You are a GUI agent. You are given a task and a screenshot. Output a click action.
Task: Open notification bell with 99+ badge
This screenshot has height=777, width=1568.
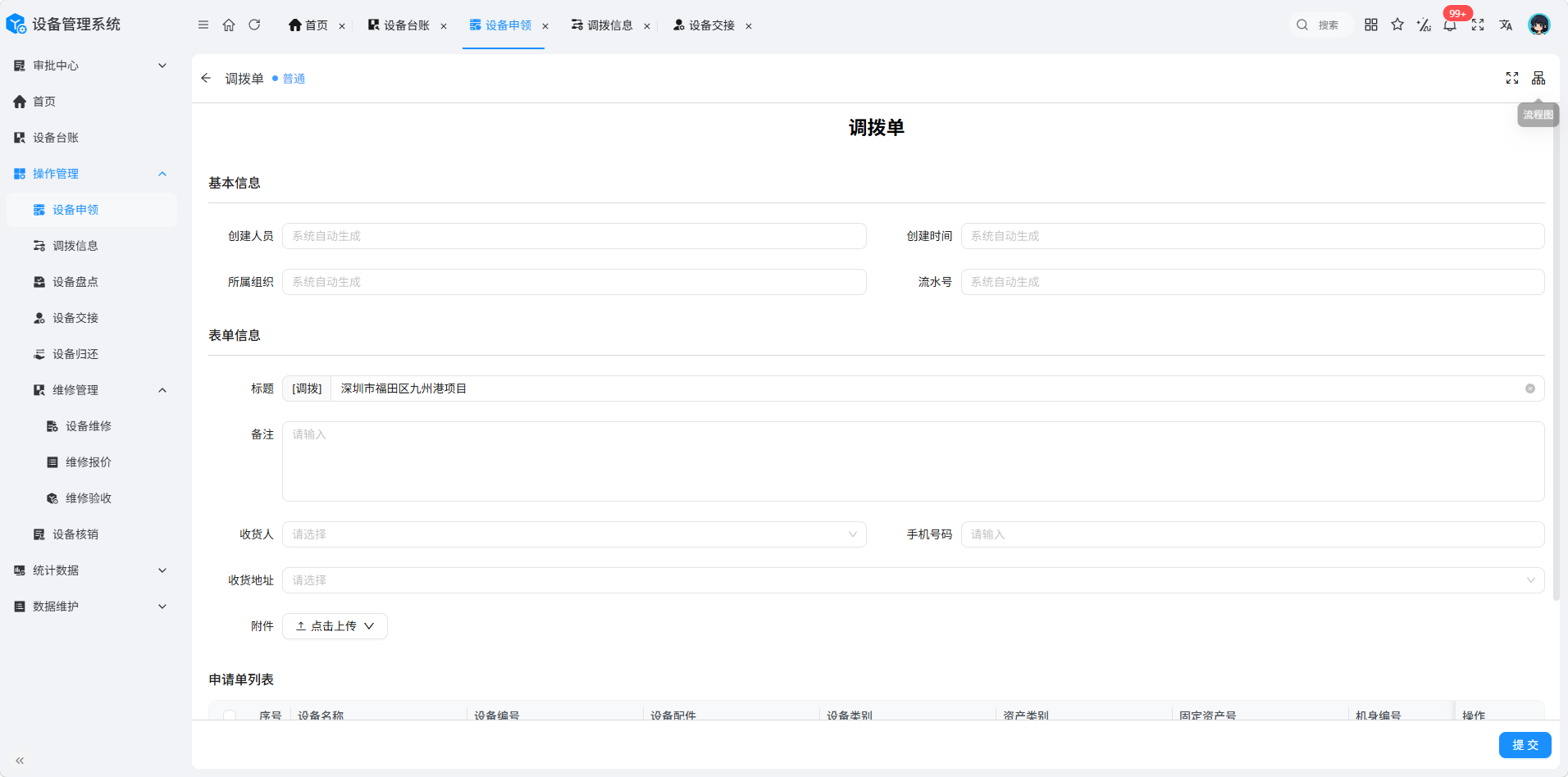pos(1450,25)
